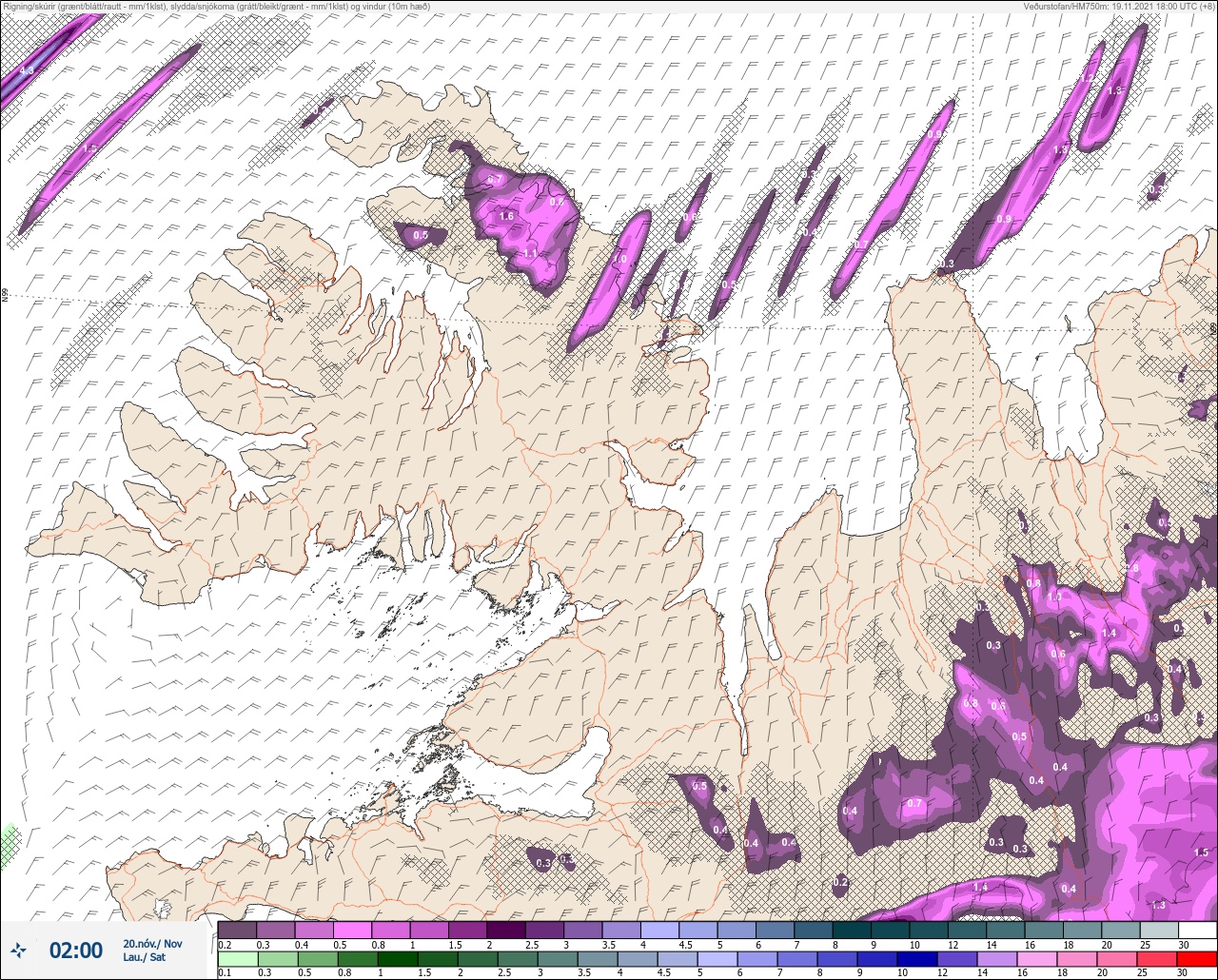Select bright pink 0.5 swatch in upper legend row
Viewport: 1218px width, 980px height.
352,930
